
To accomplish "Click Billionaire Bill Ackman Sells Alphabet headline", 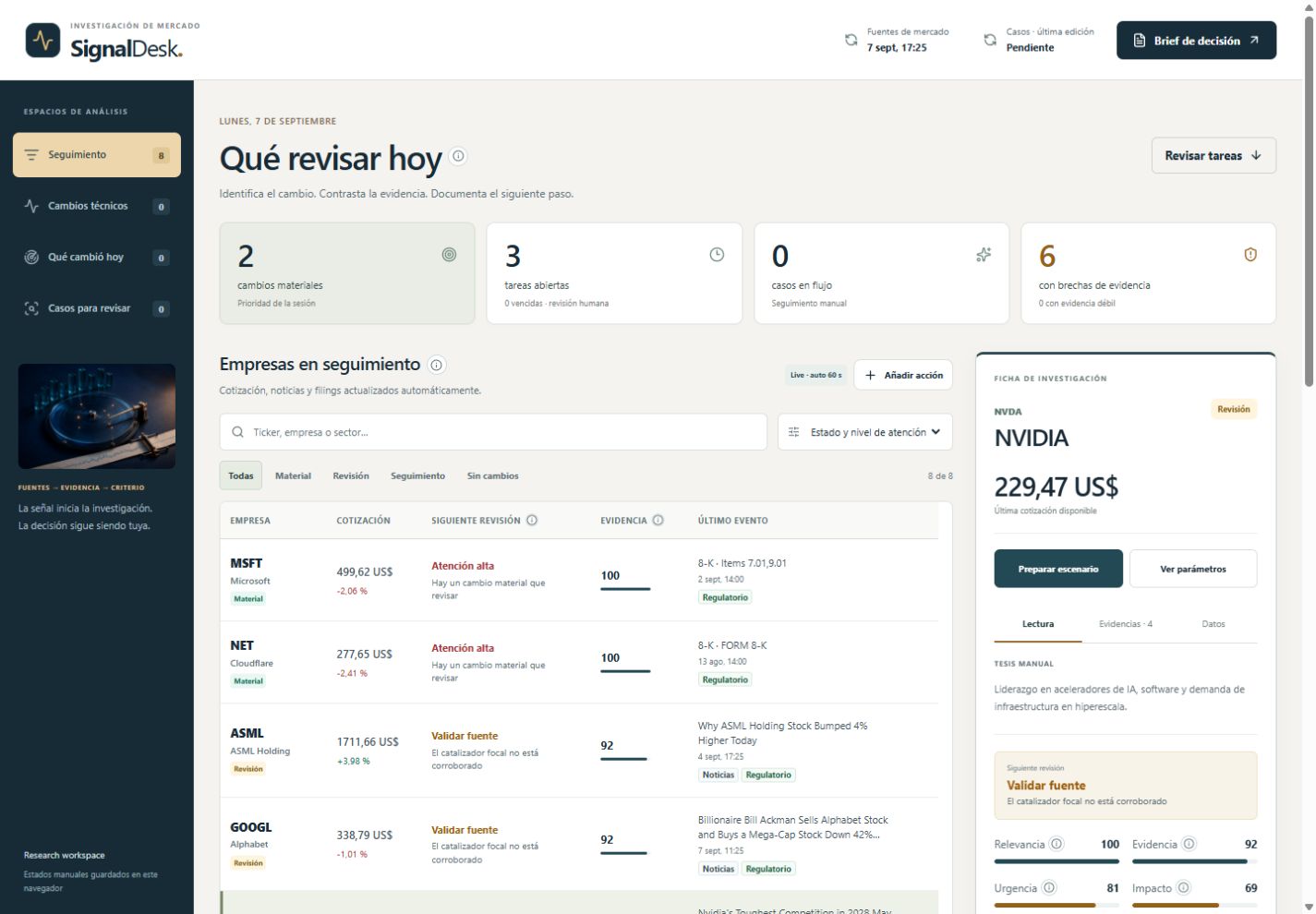I will tap(792, 827).
